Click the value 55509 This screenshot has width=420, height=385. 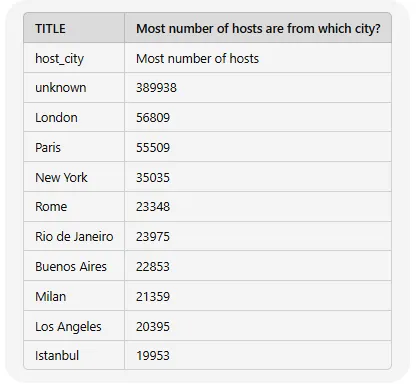click(x=153, y=147)
